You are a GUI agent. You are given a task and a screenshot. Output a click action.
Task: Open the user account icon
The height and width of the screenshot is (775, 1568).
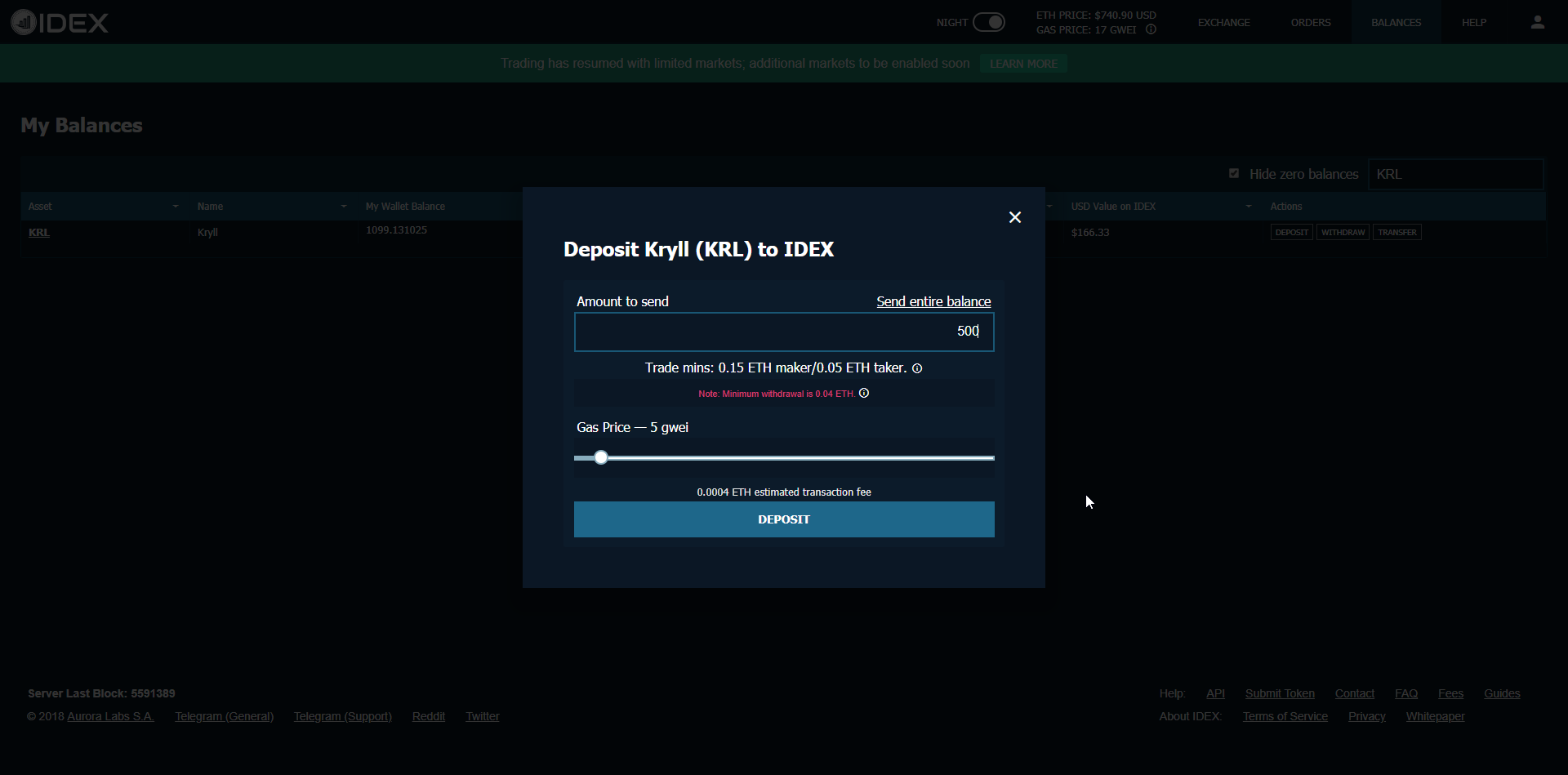[1537, 22]
